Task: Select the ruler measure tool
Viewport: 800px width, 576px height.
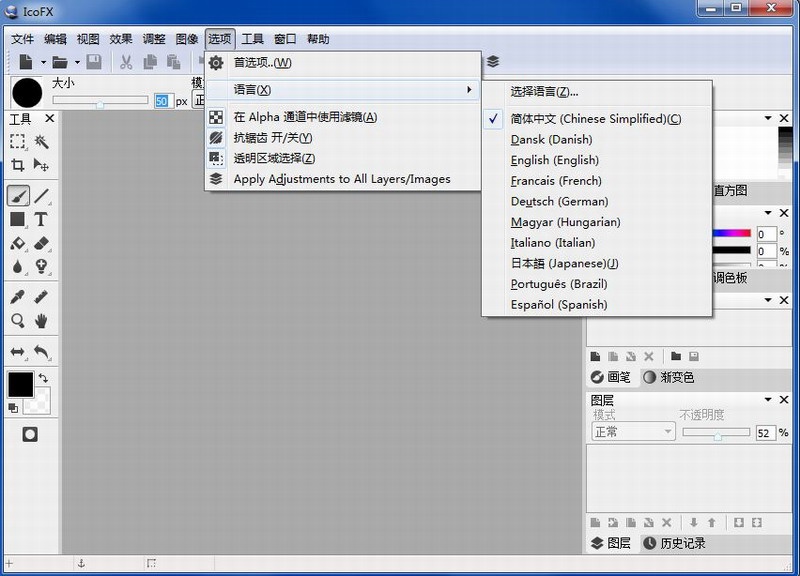Action: pyautogui.click(x=41, y=297)
